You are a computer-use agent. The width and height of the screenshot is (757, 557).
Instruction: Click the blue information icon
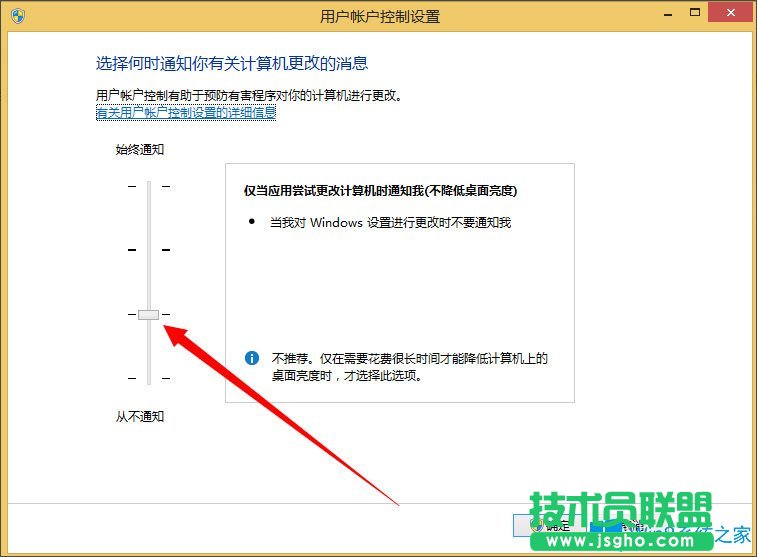(252, 358)
